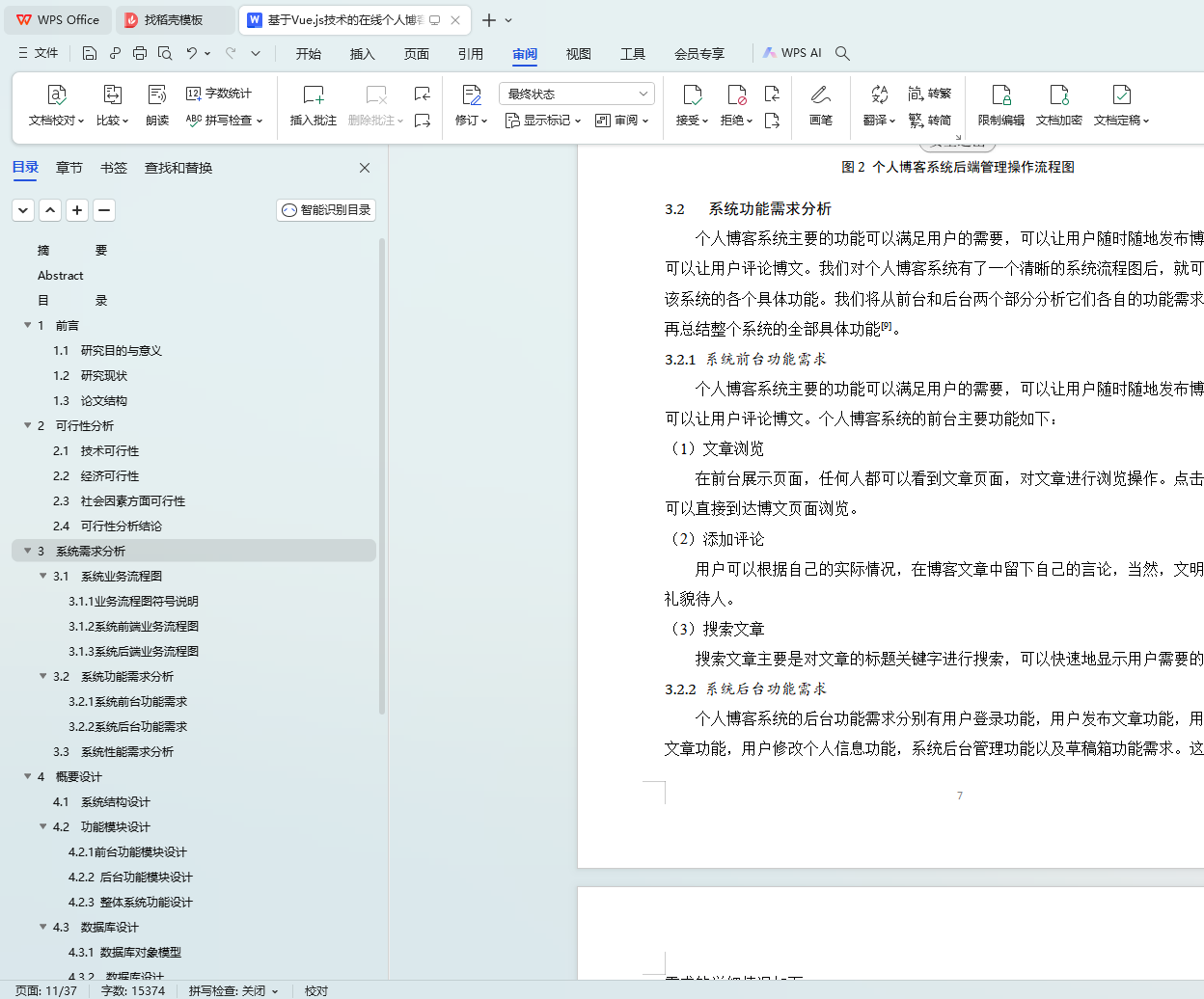Click the navigation pane vertical scrollbar
Viewport: 1204px width, 999px height.
(x=382, y=477)
